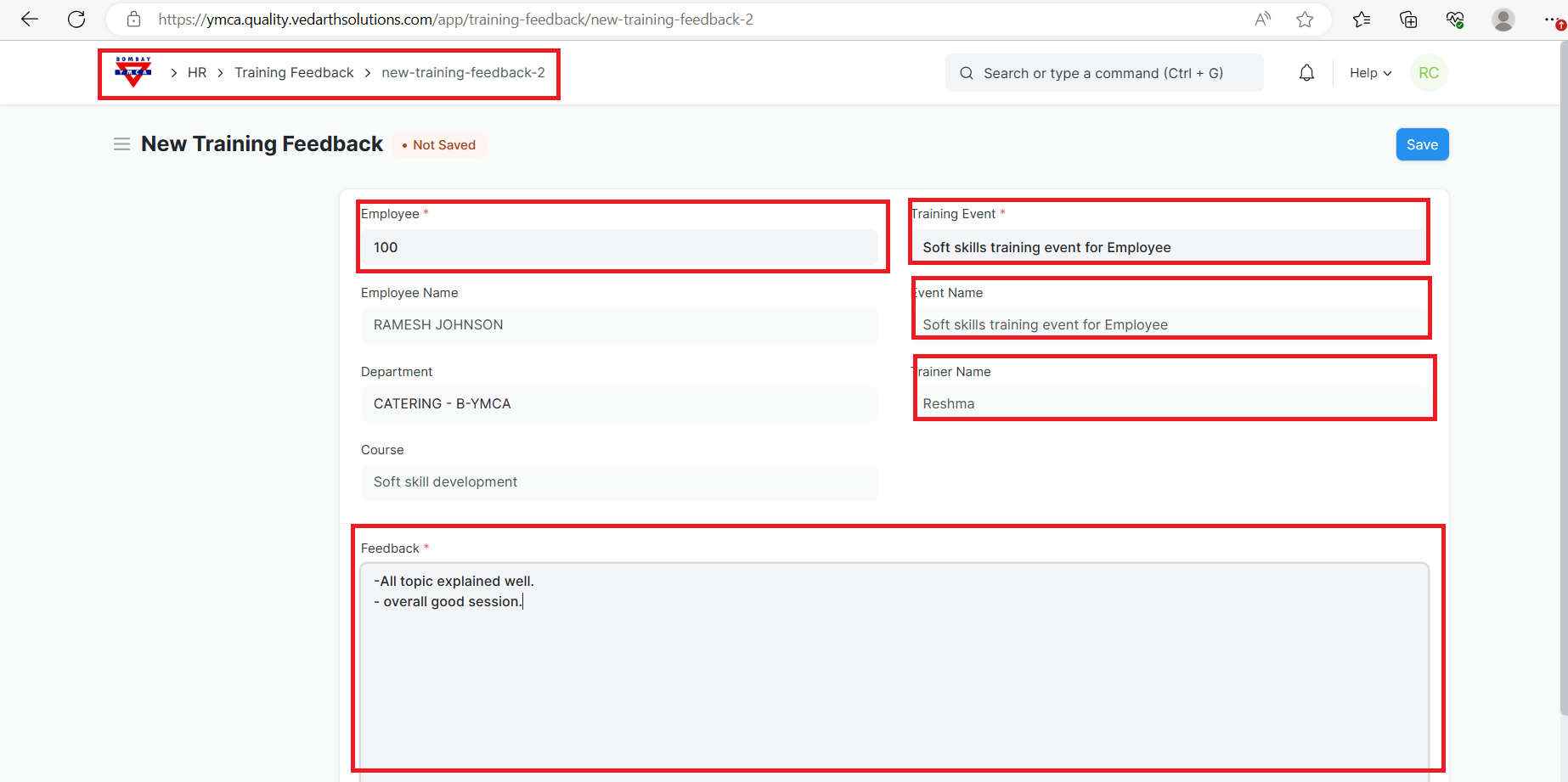Add page to favorites star icon
Viewport: 1568px width, 782px height.
coord(1305,20)
